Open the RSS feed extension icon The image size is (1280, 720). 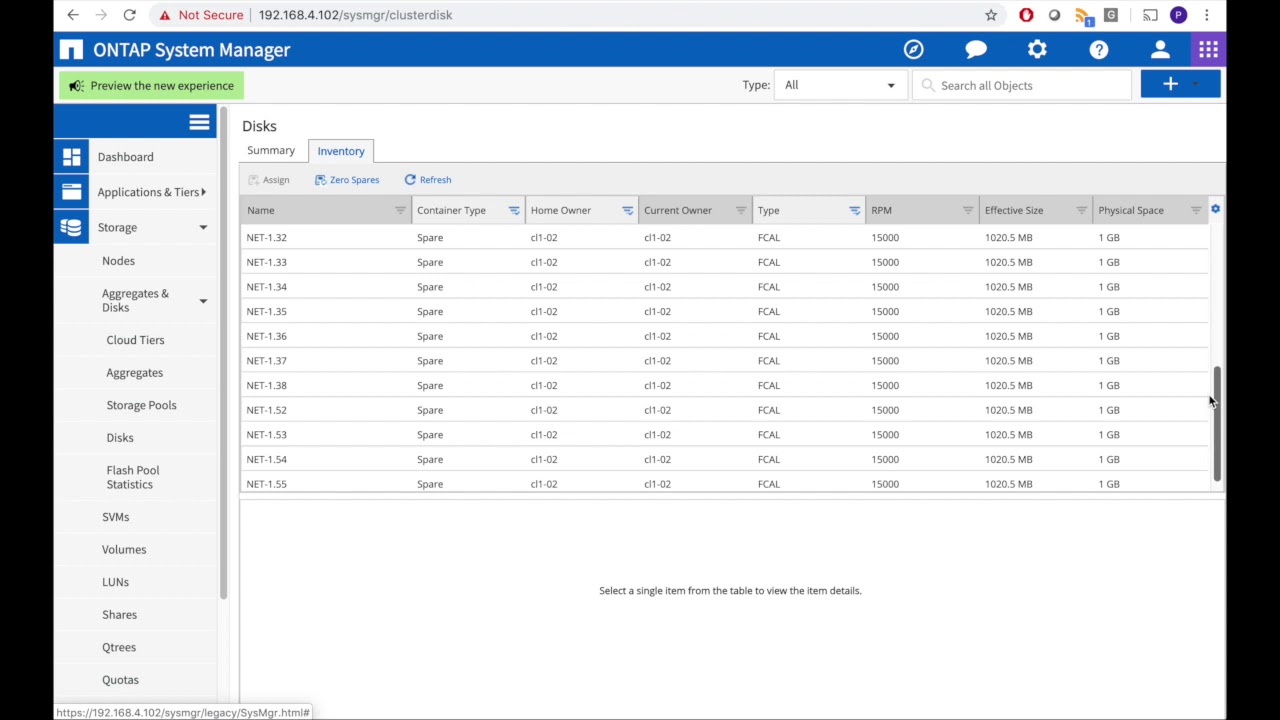coord(1083,15)
